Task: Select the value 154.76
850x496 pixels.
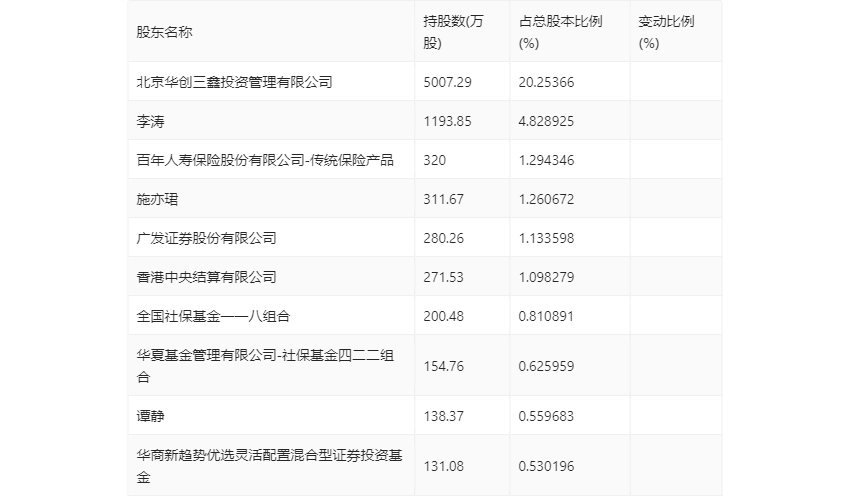Action: [443, 366]
